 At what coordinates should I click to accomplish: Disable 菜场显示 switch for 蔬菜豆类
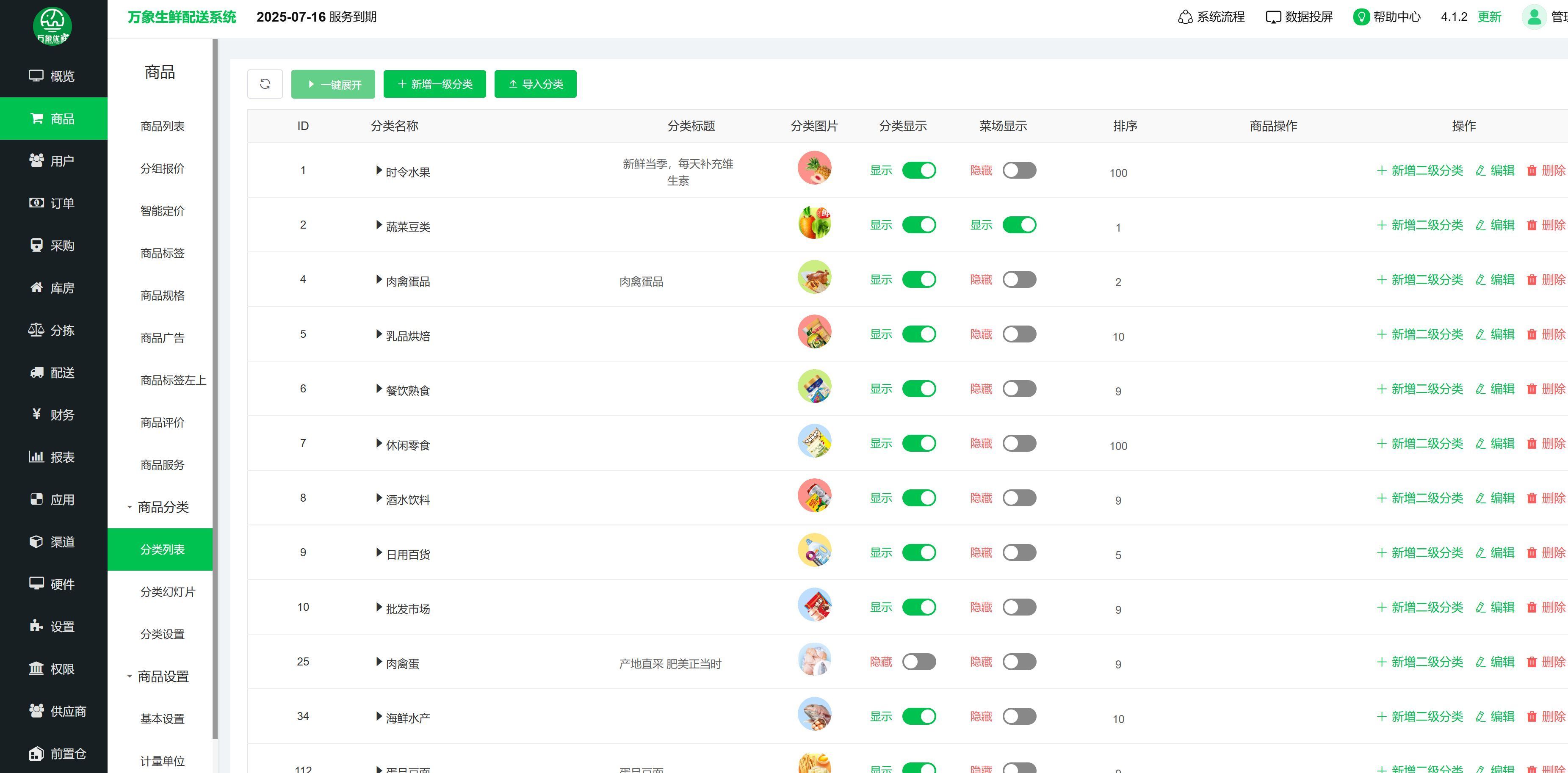[1019, 225]
